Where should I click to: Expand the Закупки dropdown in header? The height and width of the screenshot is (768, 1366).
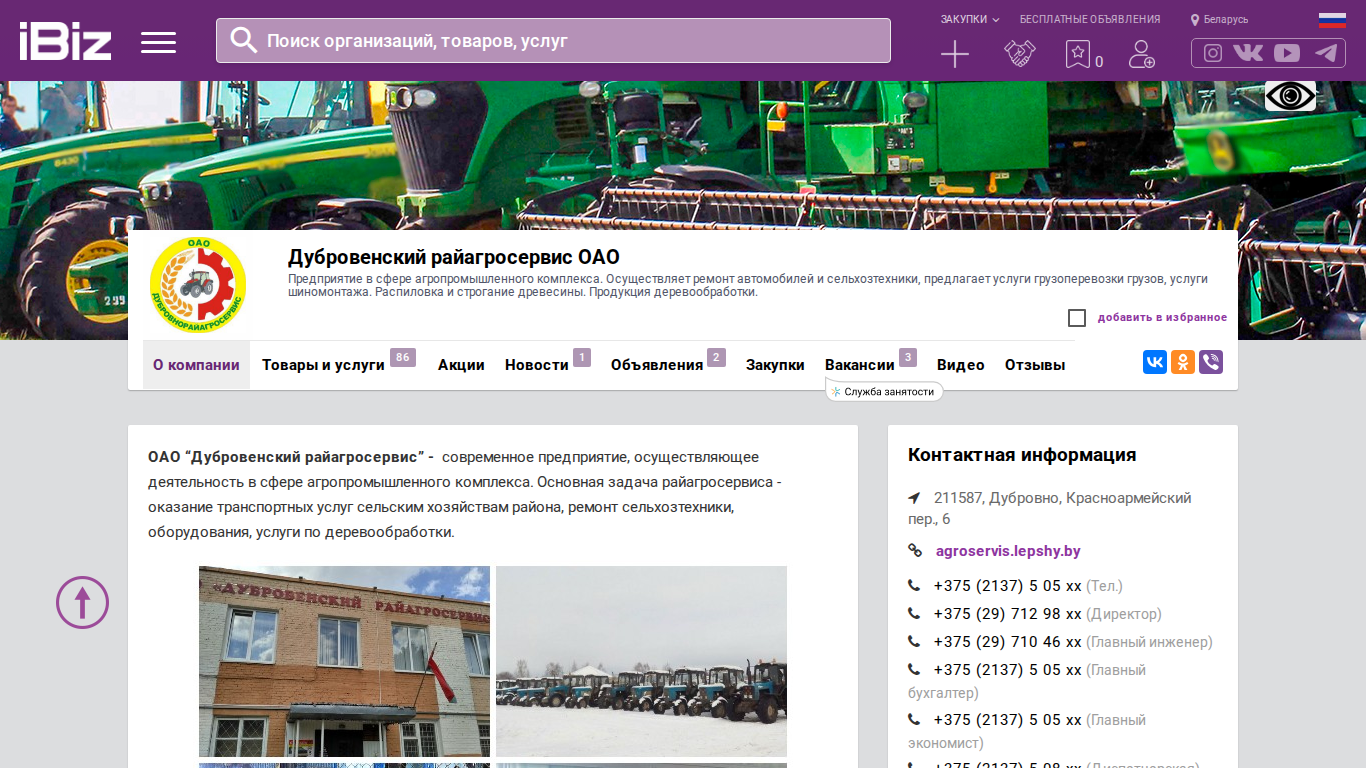970,19
